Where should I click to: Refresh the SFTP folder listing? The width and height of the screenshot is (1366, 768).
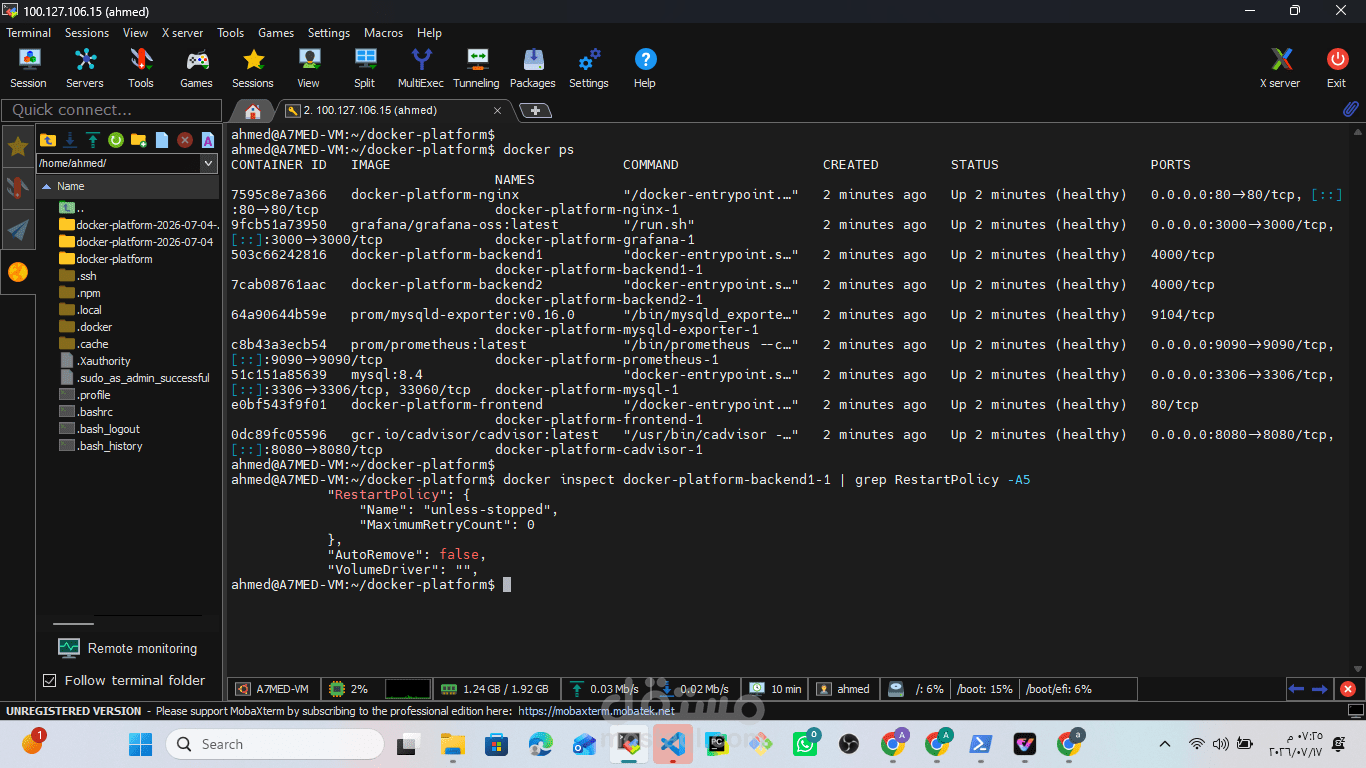[x=116, y=140]
